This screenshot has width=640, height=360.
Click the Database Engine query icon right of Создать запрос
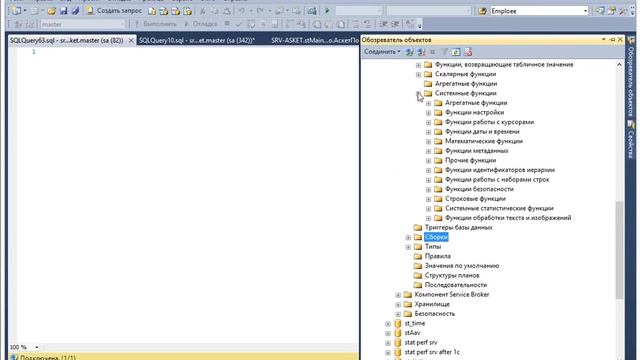coord(152,11)
